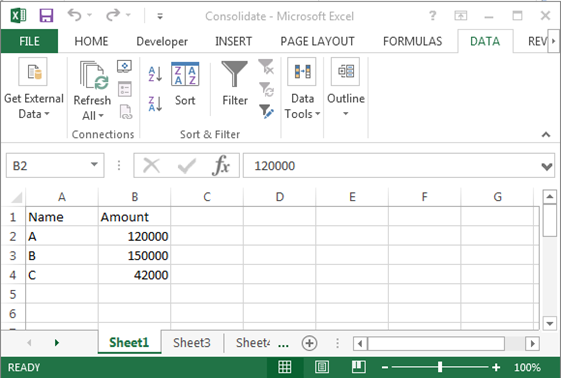
Task: Click the Edit Links icon
Action: tap(125, 112)
